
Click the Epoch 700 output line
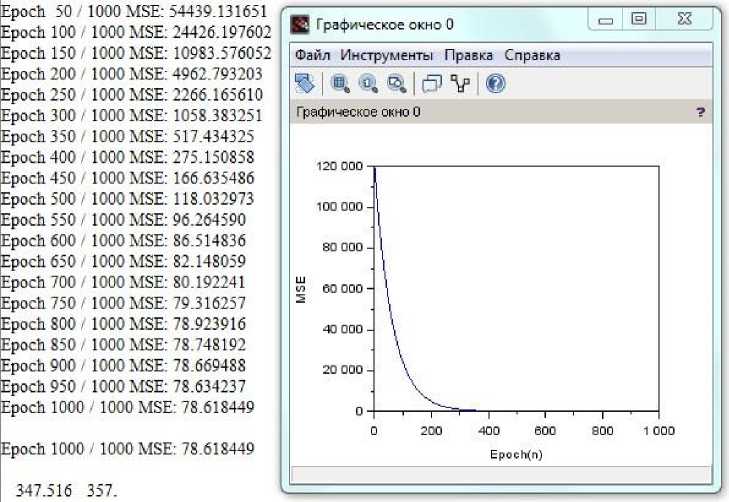click(x=123, y=282)
